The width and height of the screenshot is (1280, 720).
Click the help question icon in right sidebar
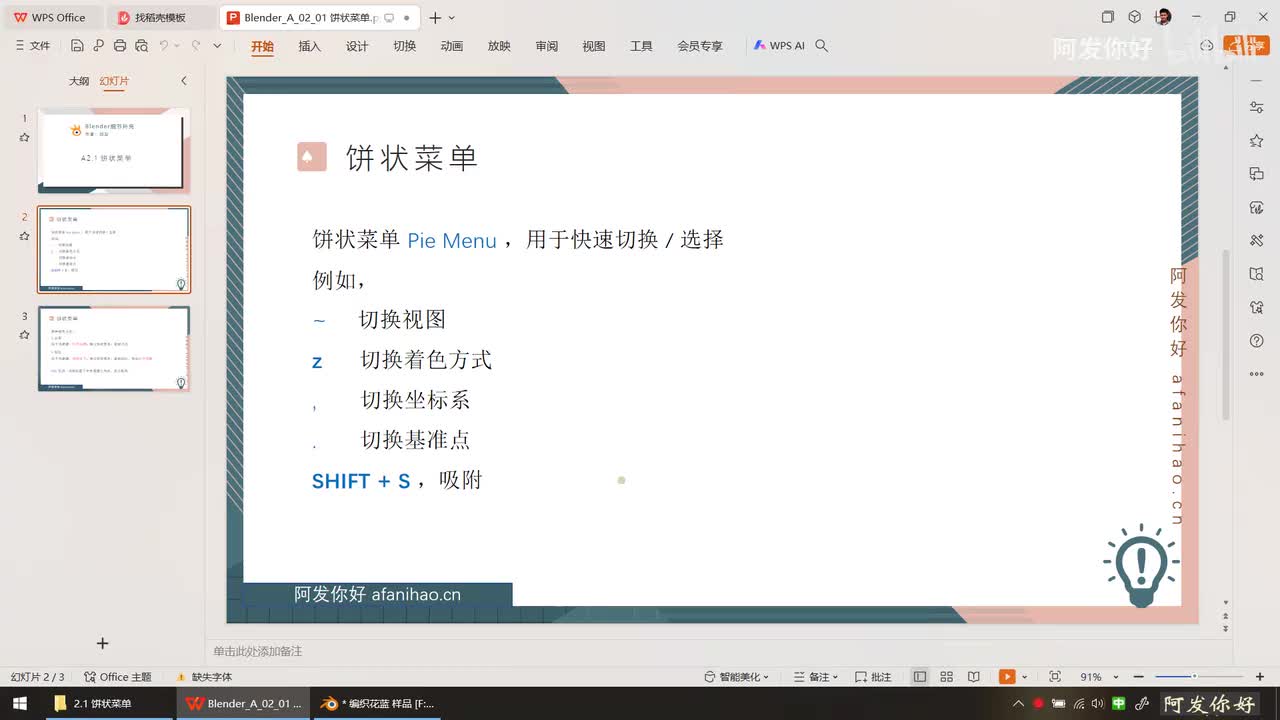coord(1257,341)
